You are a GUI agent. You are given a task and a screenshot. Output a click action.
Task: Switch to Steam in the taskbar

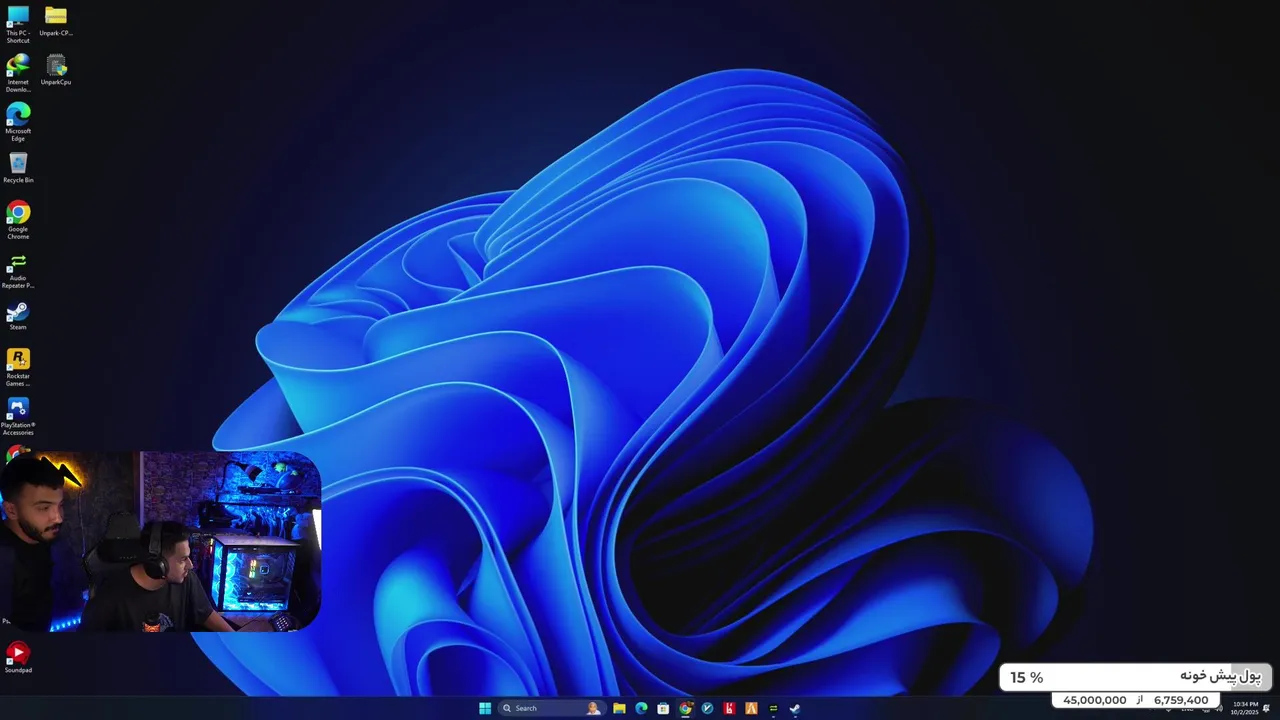click(795, 708)
